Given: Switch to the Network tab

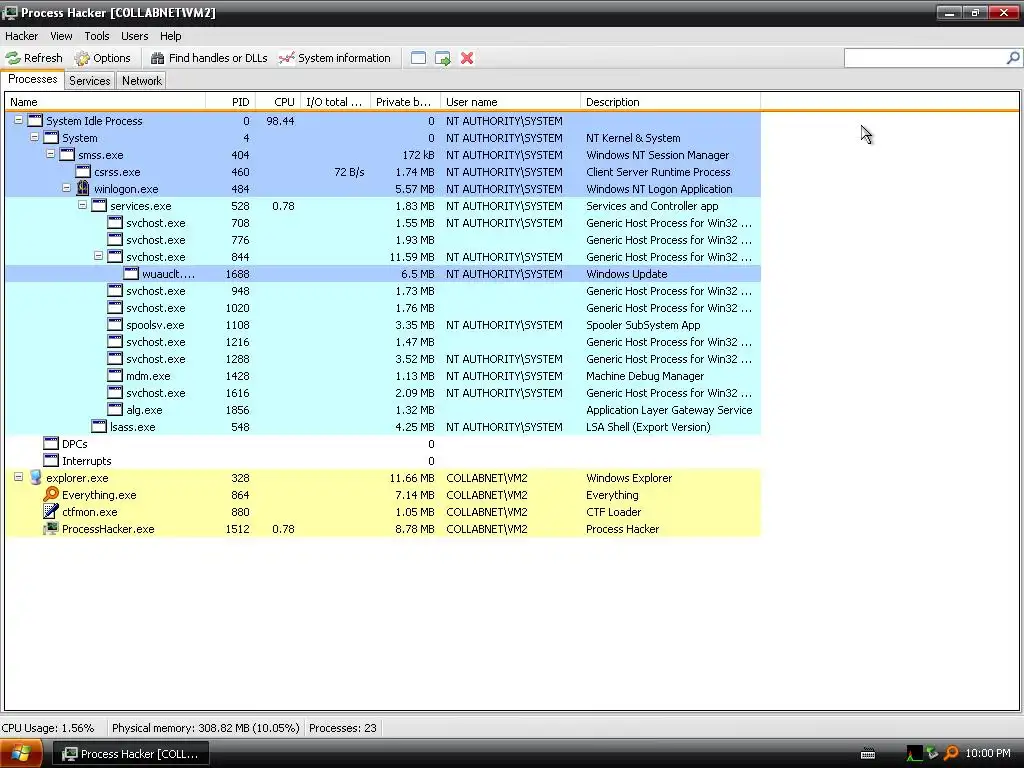Looking at the screenshot, I should coord(142,81).
